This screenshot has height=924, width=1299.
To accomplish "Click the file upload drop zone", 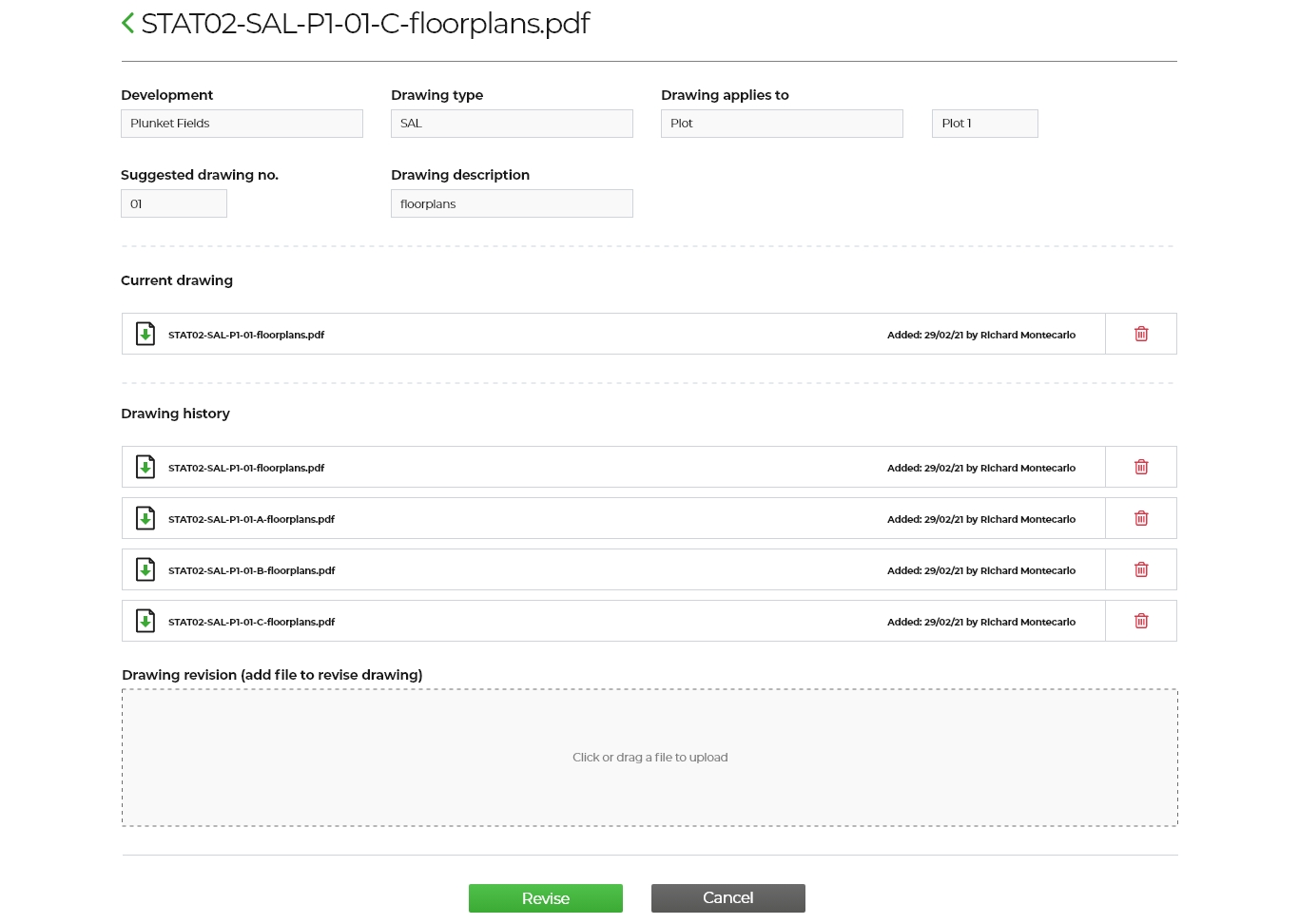I will click(x=649, y=758).
